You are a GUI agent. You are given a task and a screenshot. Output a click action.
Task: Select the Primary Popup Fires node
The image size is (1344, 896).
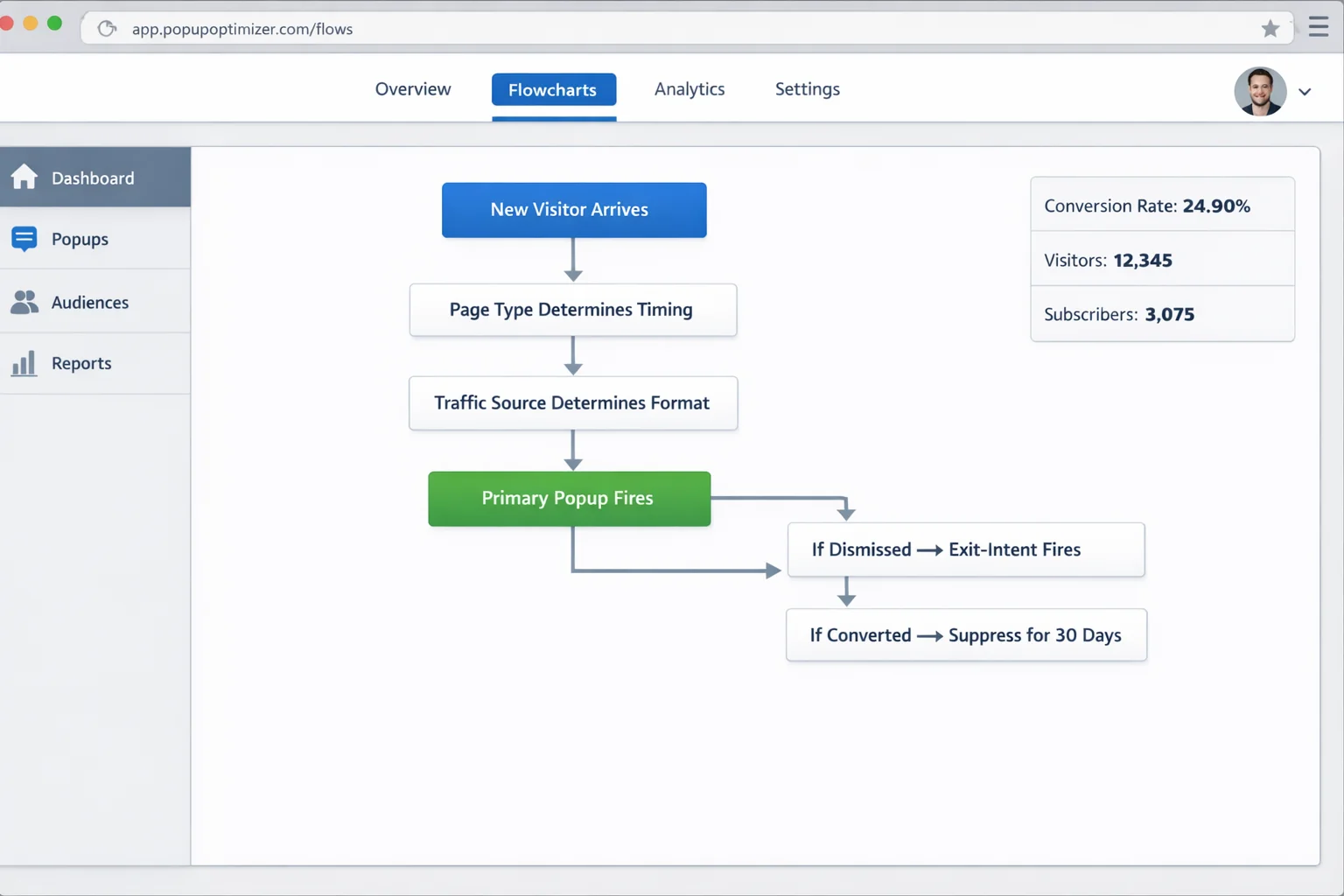(x=569, y=498)
